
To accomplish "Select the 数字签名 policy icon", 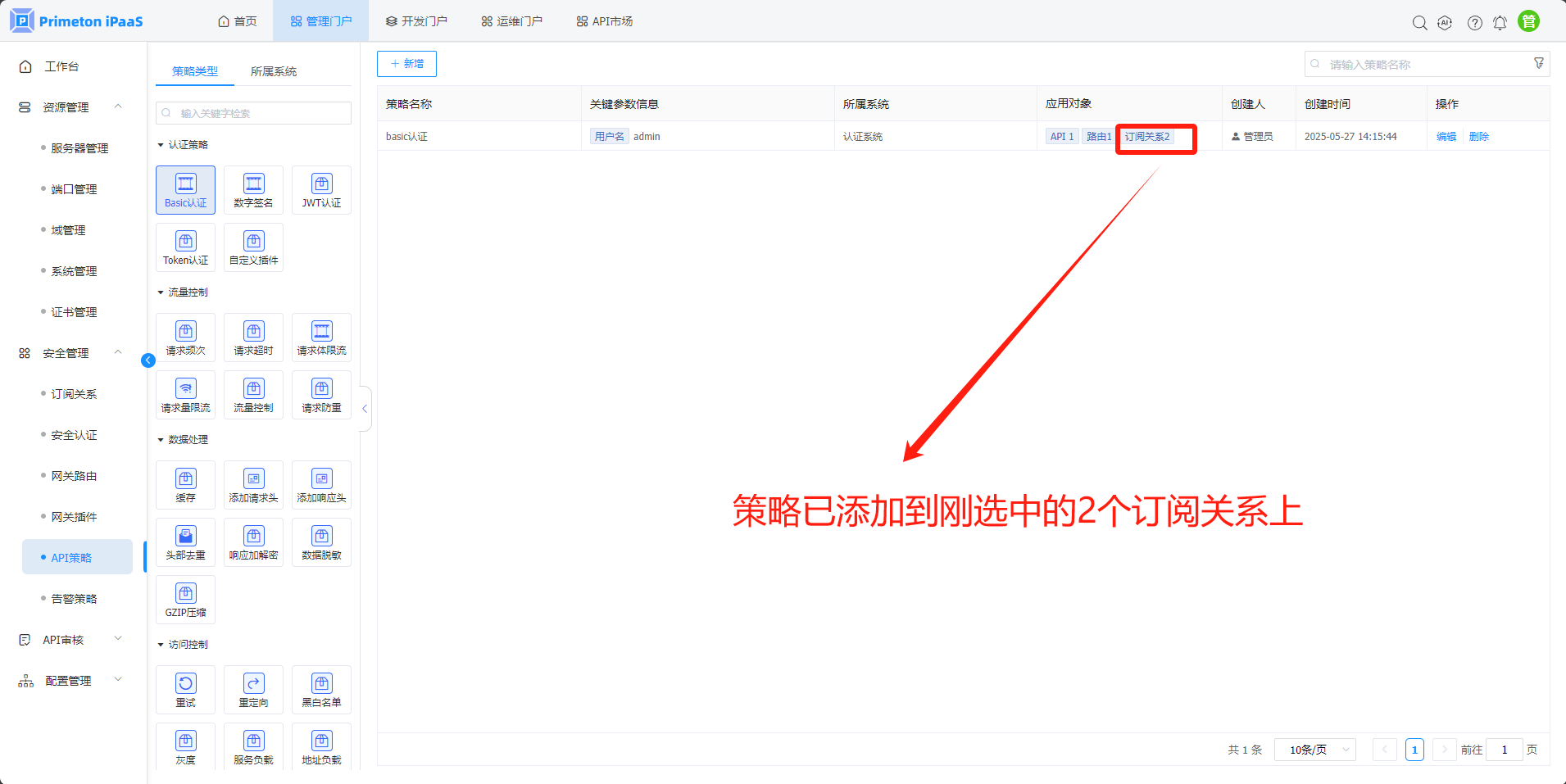I will [x=253, y=190].
